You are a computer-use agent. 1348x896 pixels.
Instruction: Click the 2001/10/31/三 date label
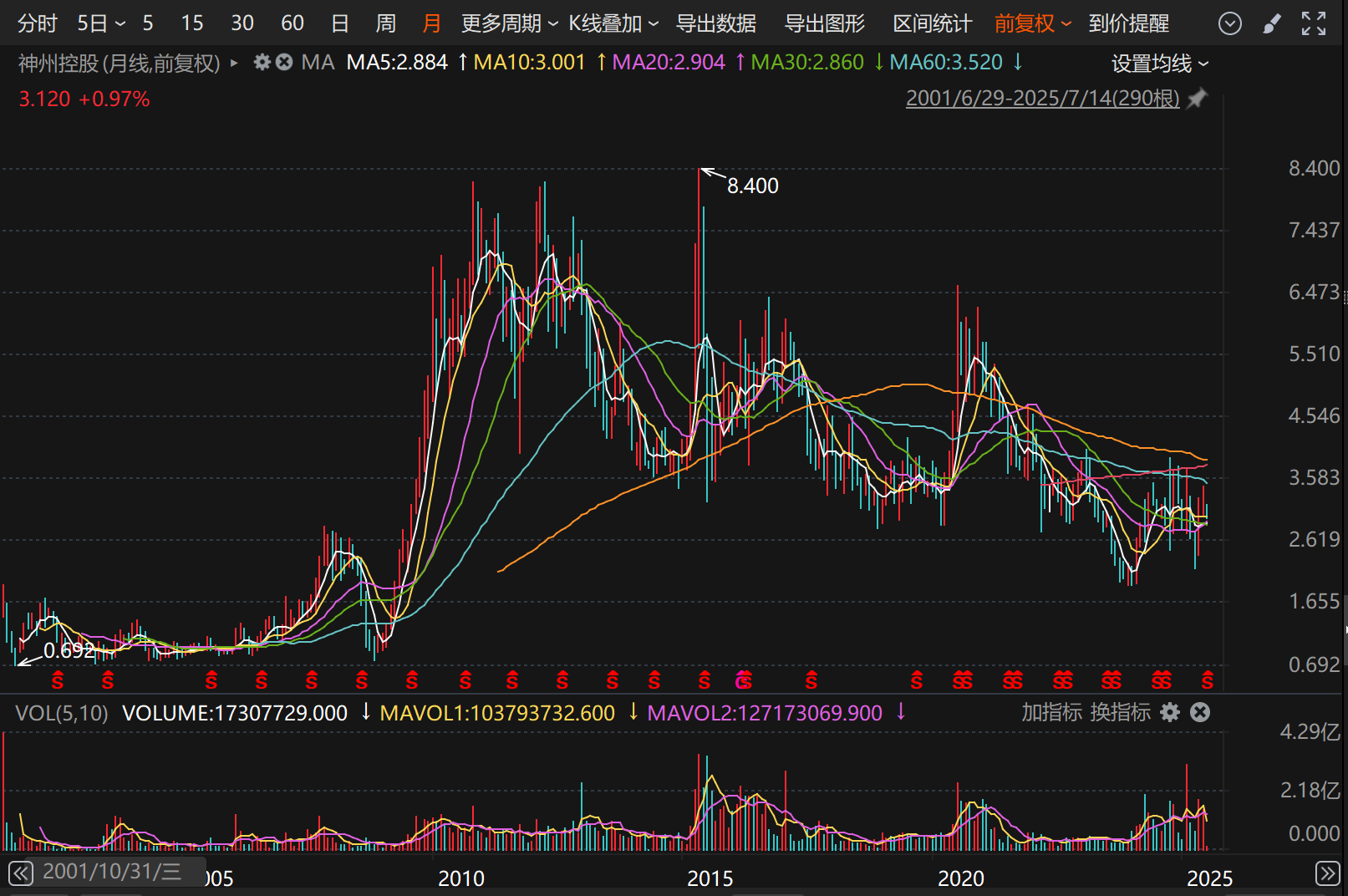(112, 872)
